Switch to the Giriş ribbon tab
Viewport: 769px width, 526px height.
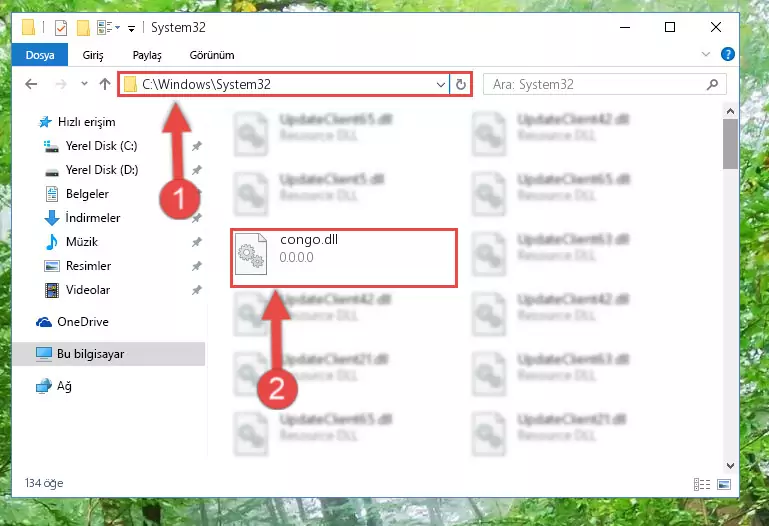[93, 55]
